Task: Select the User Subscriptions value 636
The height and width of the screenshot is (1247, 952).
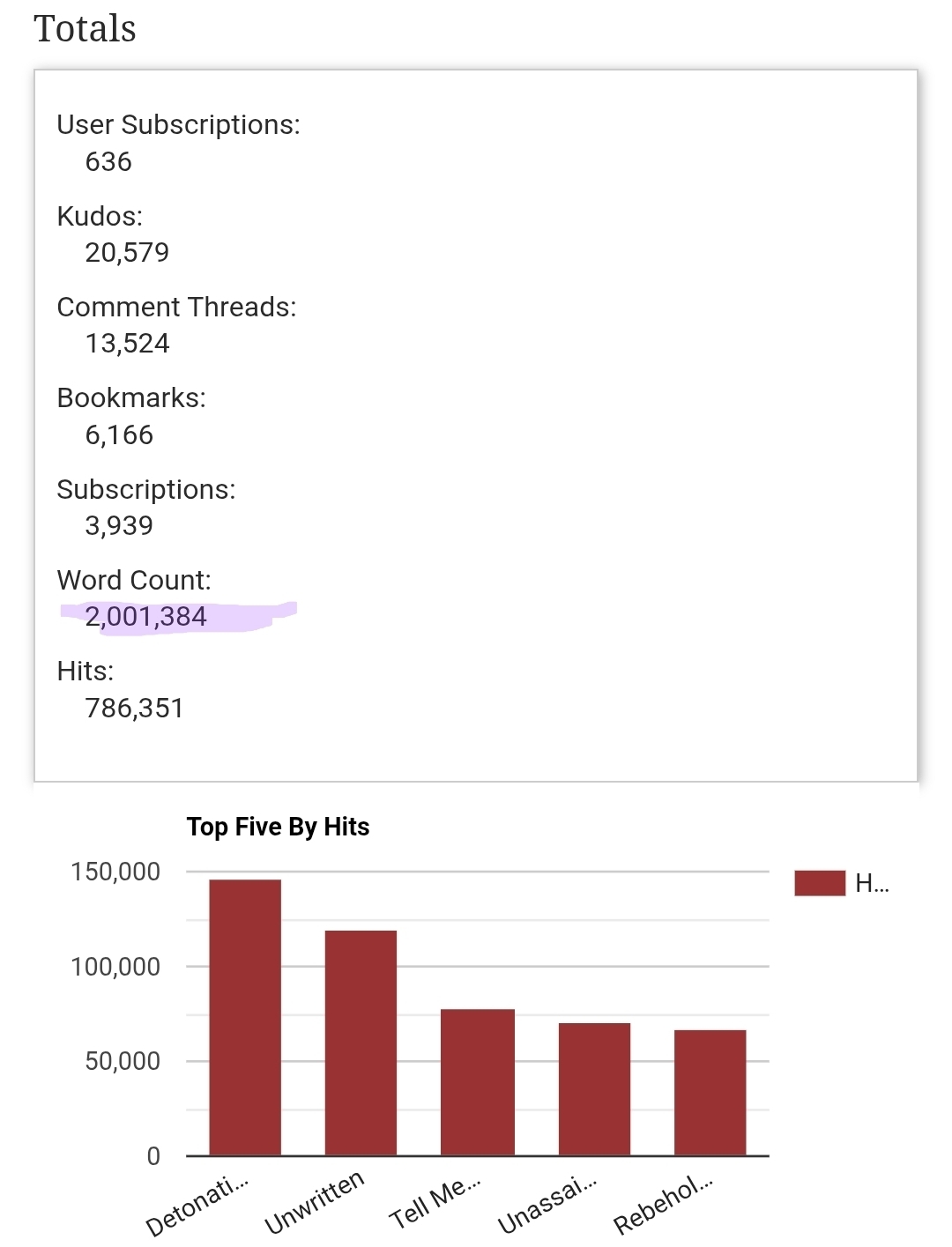Action: [x=108, y=162]
